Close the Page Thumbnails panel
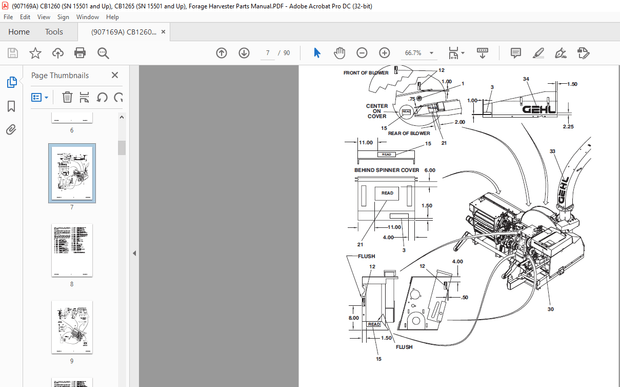620x387 pixels. pos(115,75)
